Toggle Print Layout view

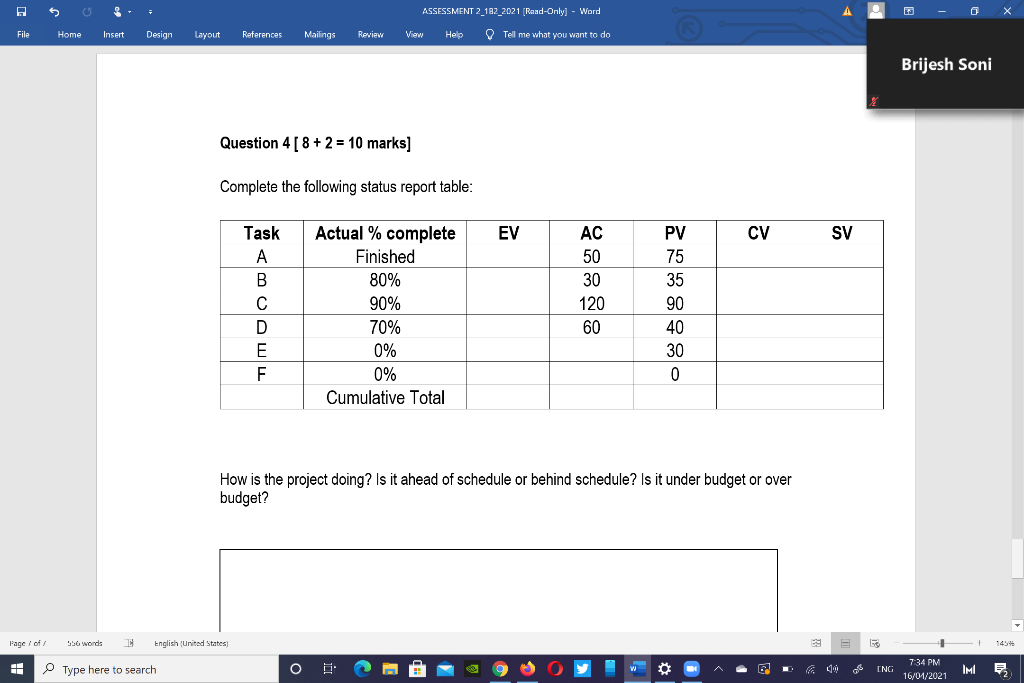845,643
